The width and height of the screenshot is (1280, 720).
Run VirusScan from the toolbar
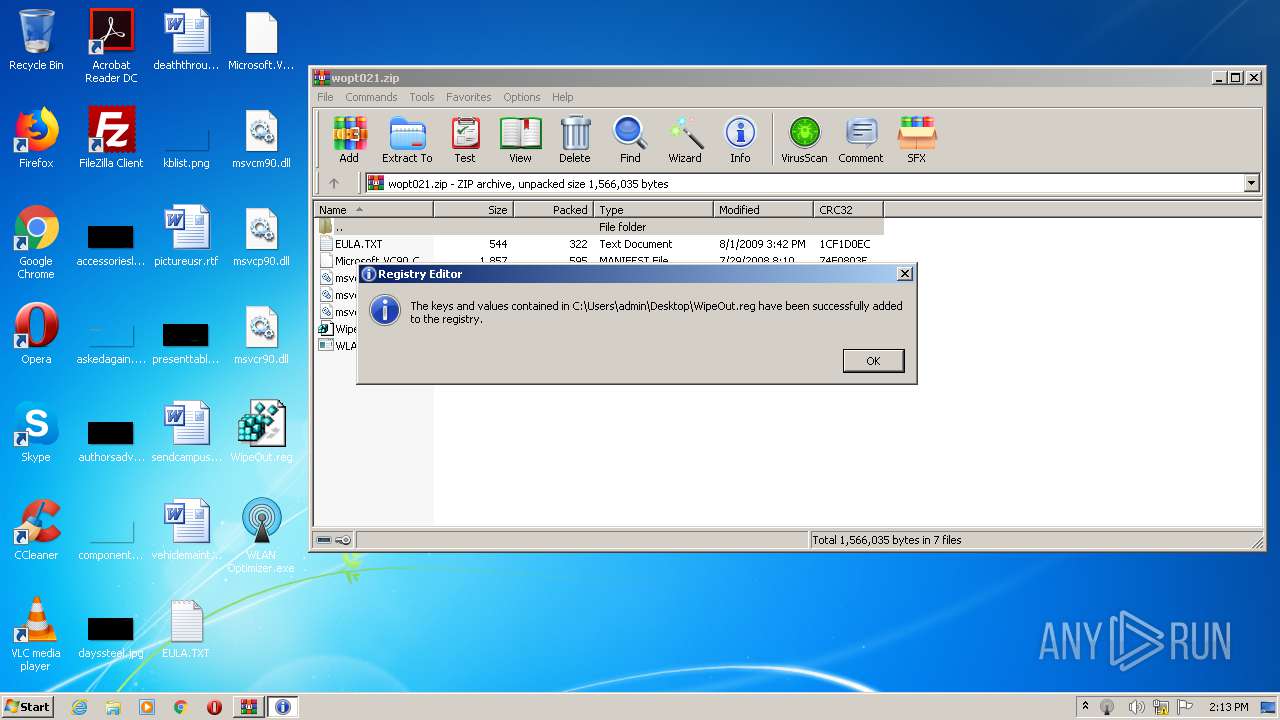(804, 139)
